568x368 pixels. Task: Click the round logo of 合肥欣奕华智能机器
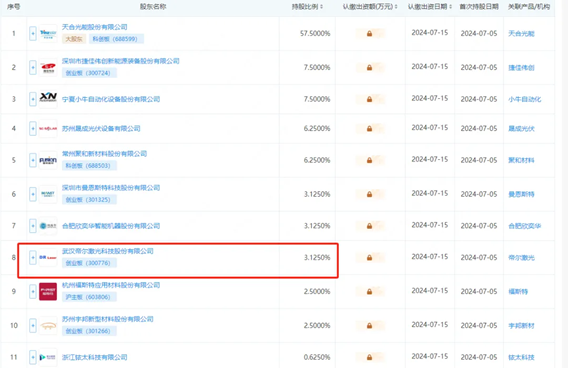[x=48, y=226]
